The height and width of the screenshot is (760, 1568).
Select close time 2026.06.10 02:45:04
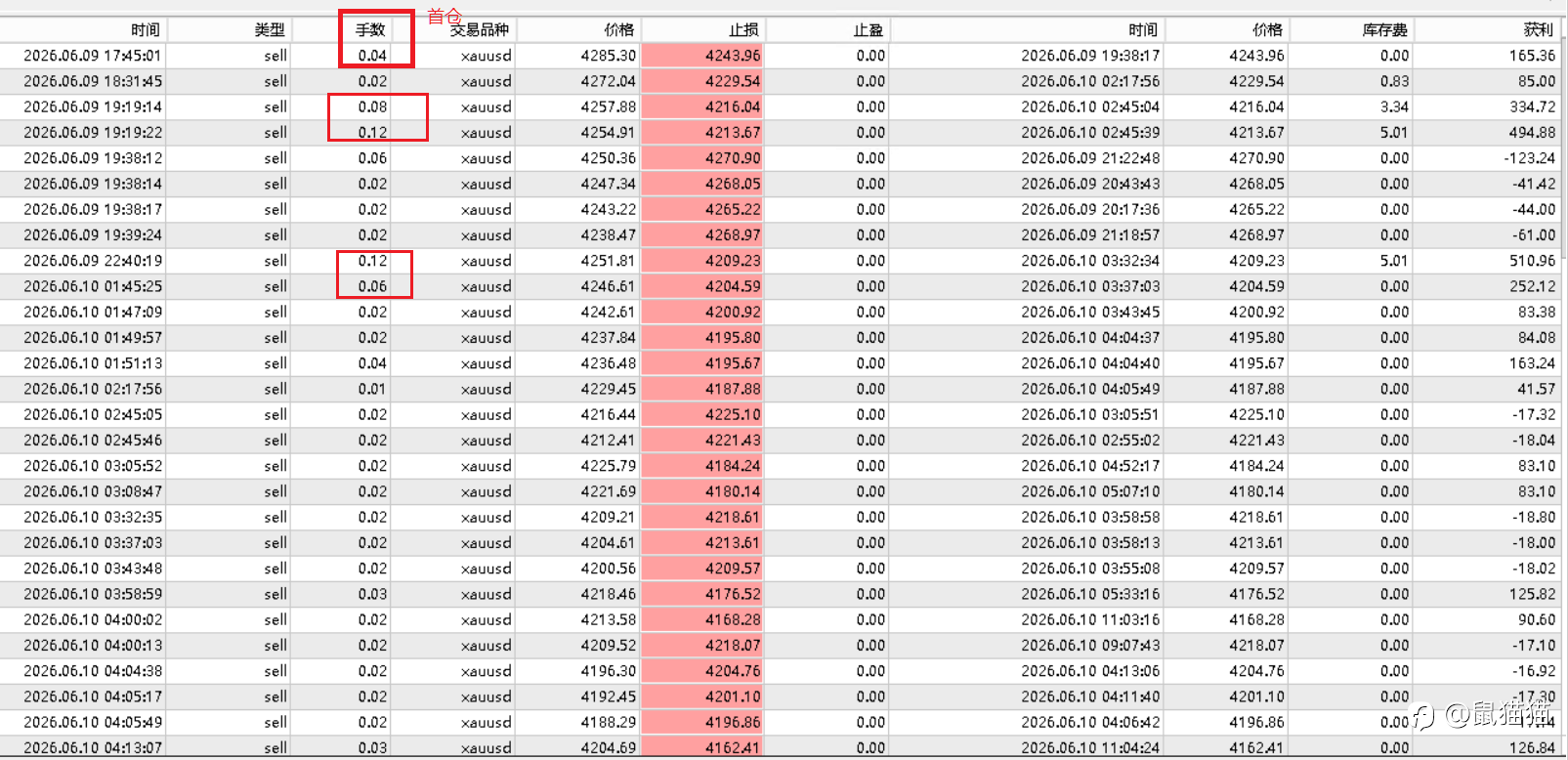tap(1090, 106)
